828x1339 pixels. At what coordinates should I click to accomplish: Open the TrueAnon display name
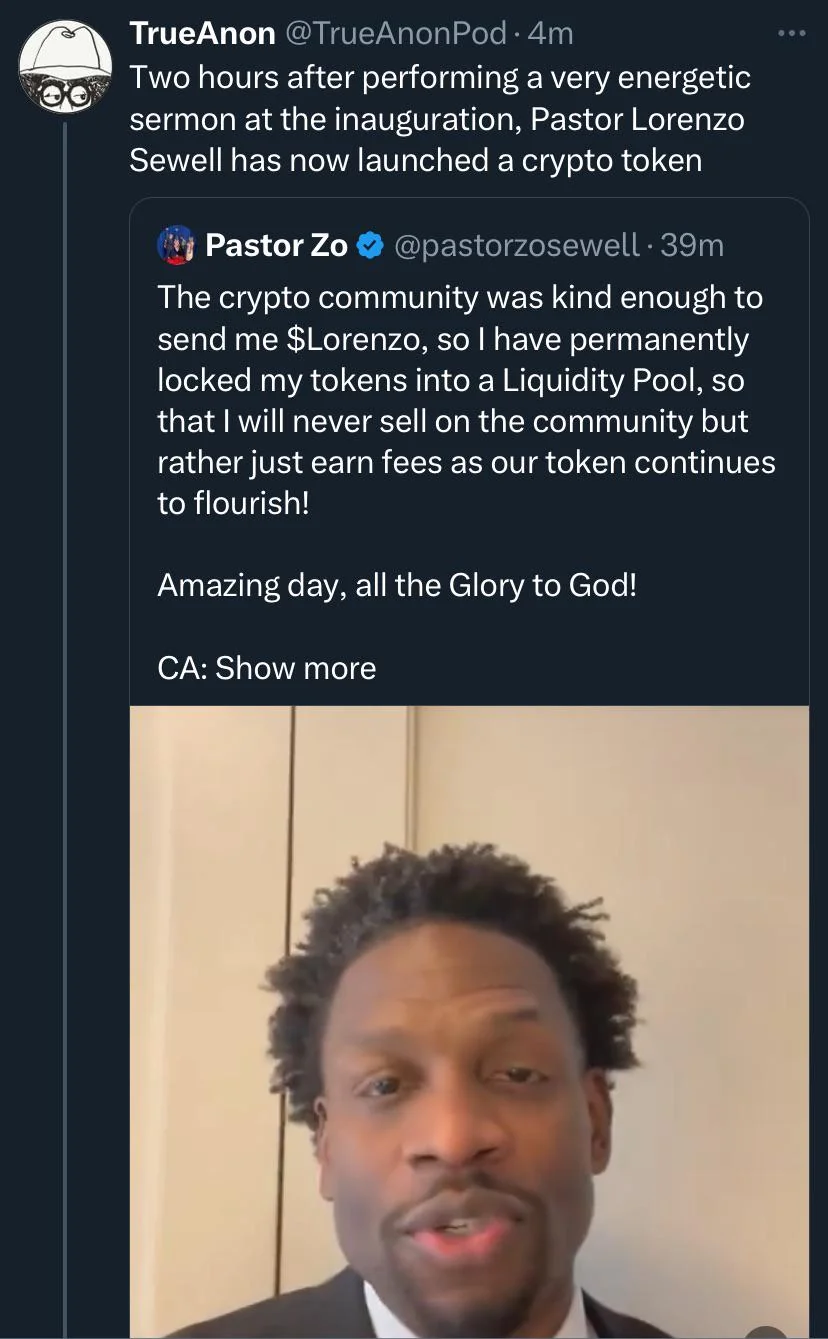pyautogui.click(x=202, y=33)
